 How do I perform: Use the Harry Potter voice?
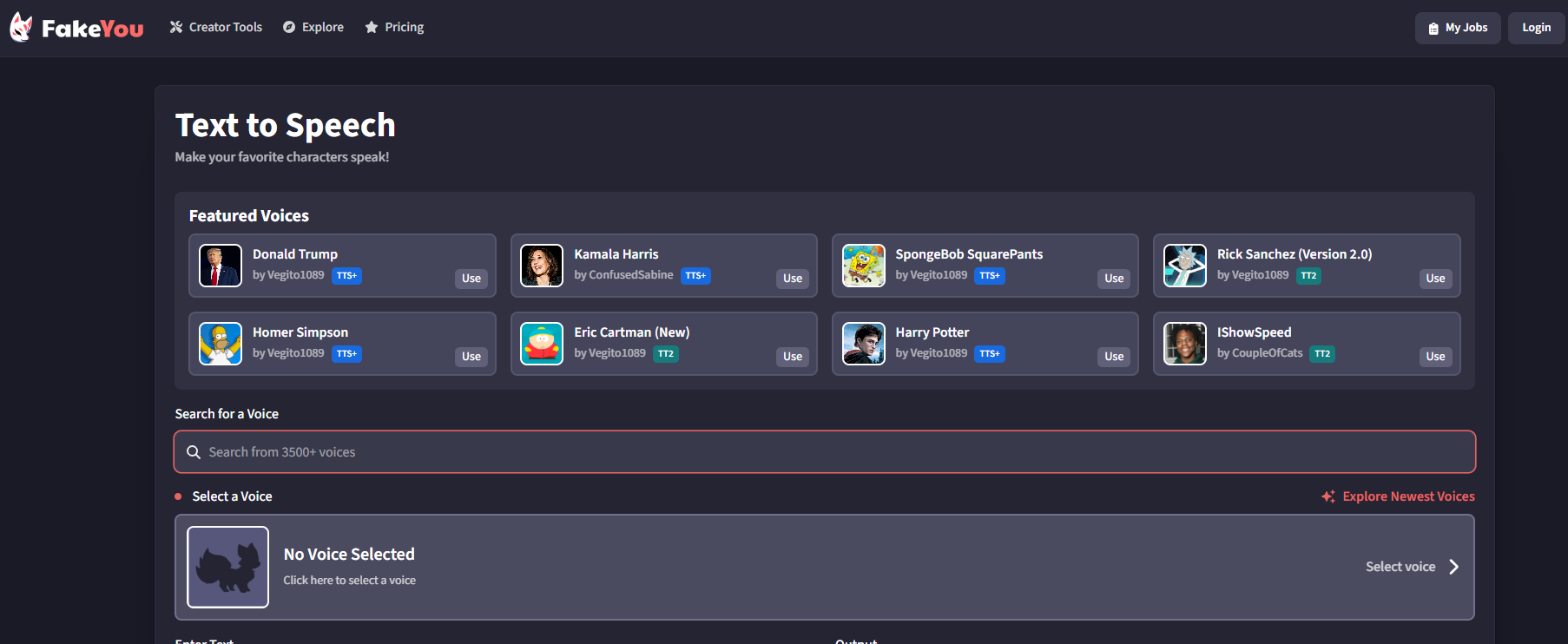(x=1114, y=357)
